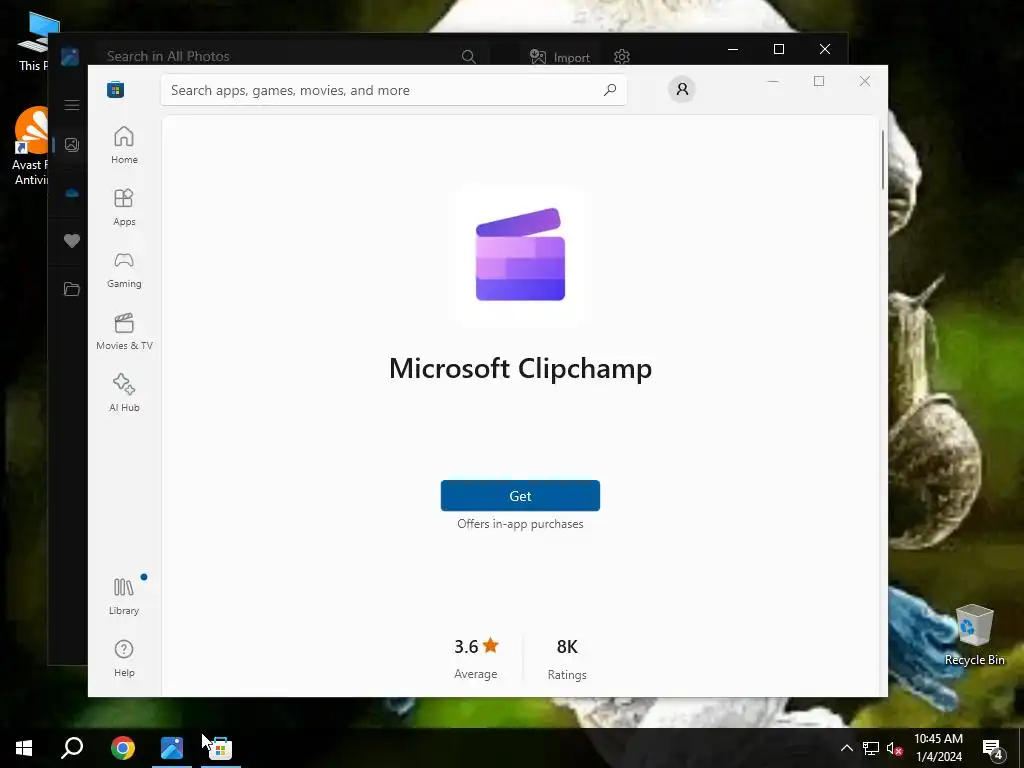Open Photos window settings gear

coord(622,57)
